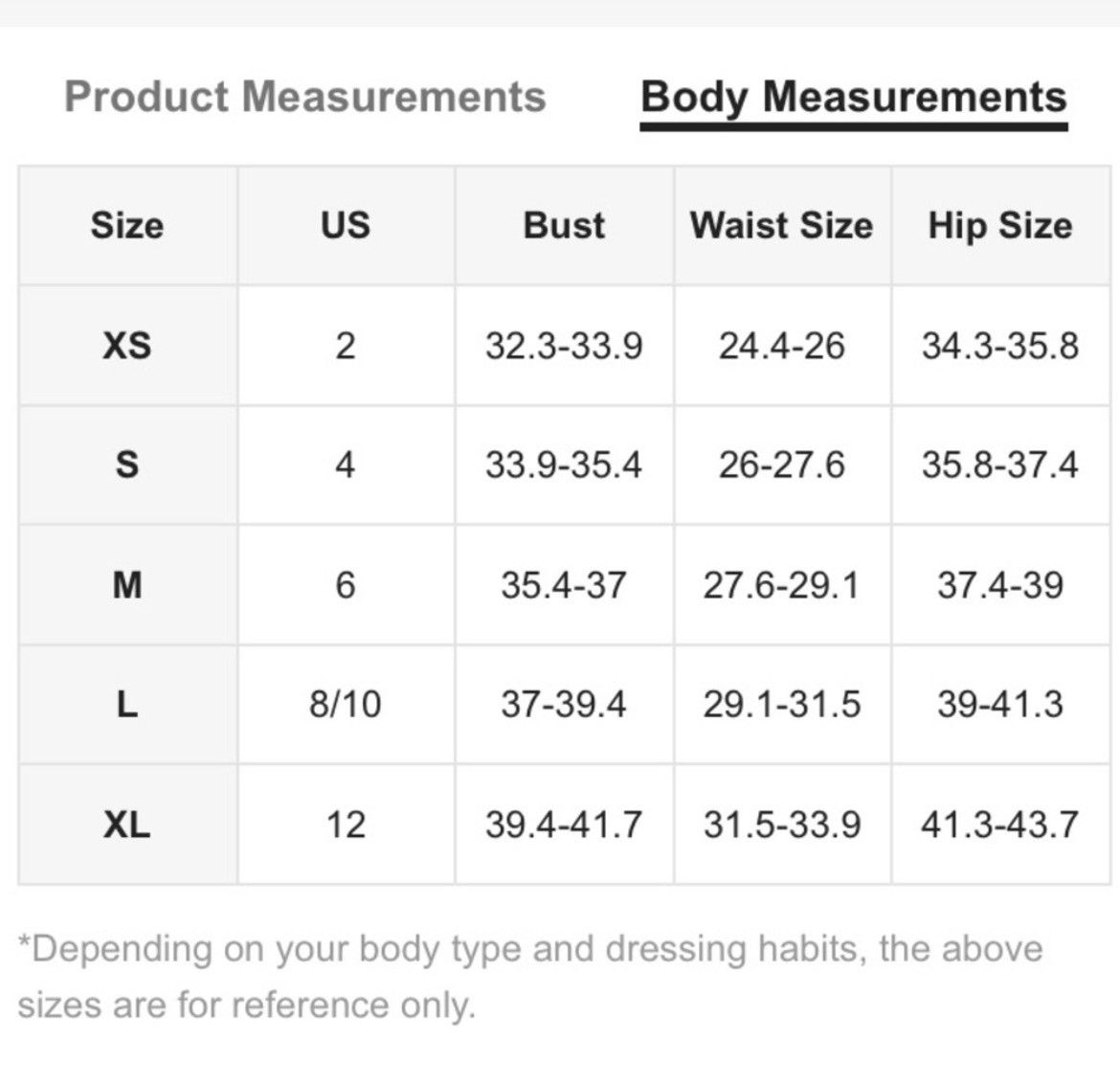Image resolution: width=1120 pixels, height=1085 pixels.
Task: Select the XS size row label
Action: [127, 346]
